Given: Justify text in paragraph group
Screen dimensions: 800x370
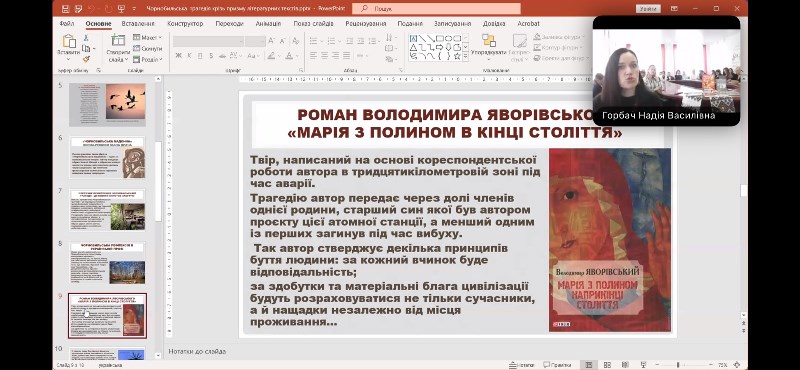Looking at the screenshot, I should point(347,55).
